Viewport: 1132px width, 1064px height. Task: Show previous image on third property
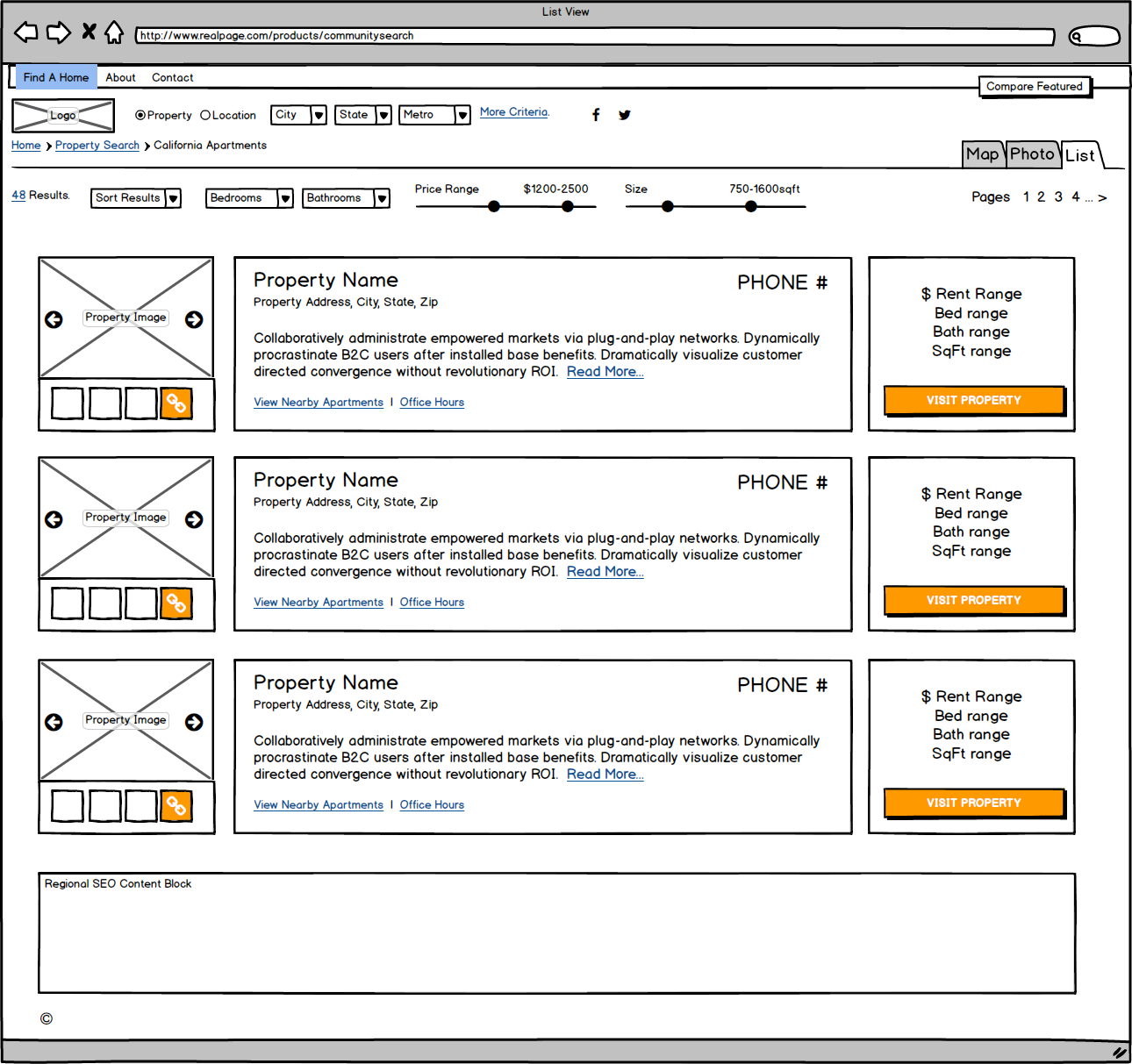(54, 722)
